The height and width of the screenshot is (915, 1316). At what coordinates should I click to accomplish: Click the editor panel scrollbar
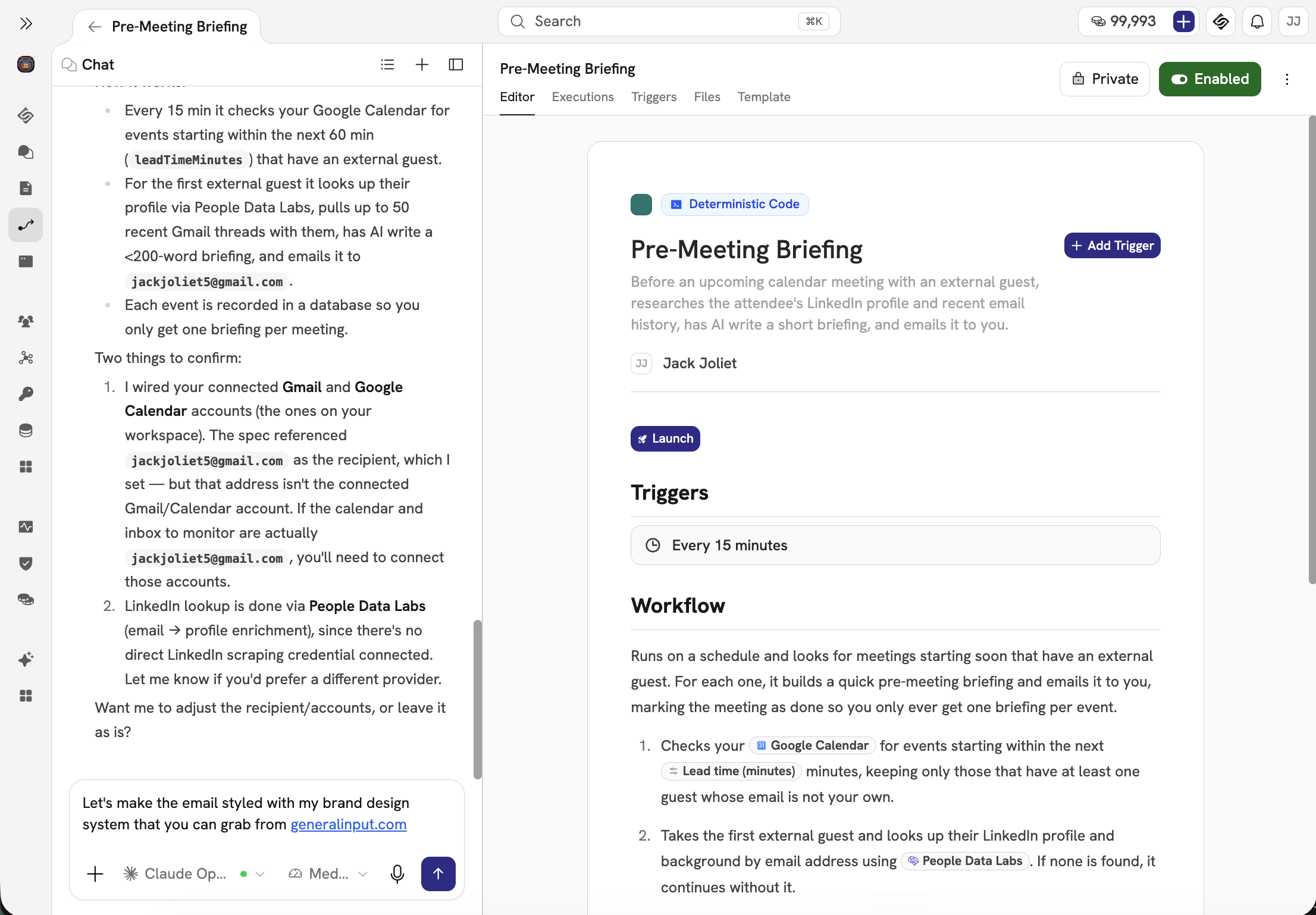(x=1312, y=351)
